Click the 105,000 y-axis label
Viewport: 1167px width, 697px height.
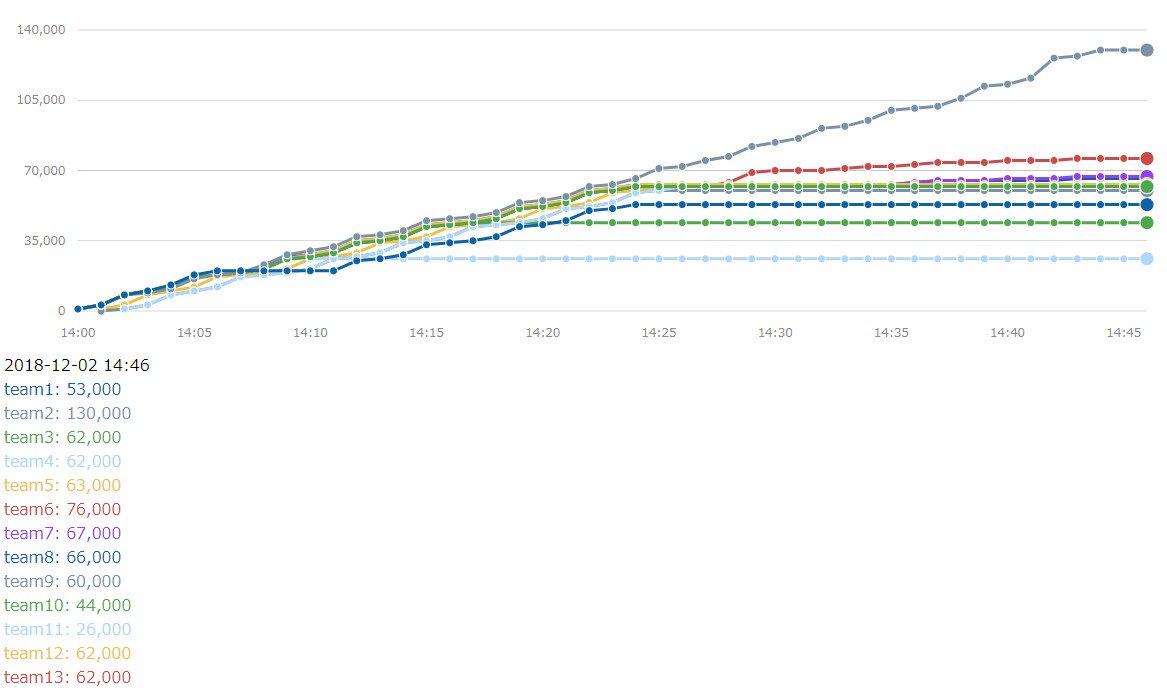[x=41, y=100]
